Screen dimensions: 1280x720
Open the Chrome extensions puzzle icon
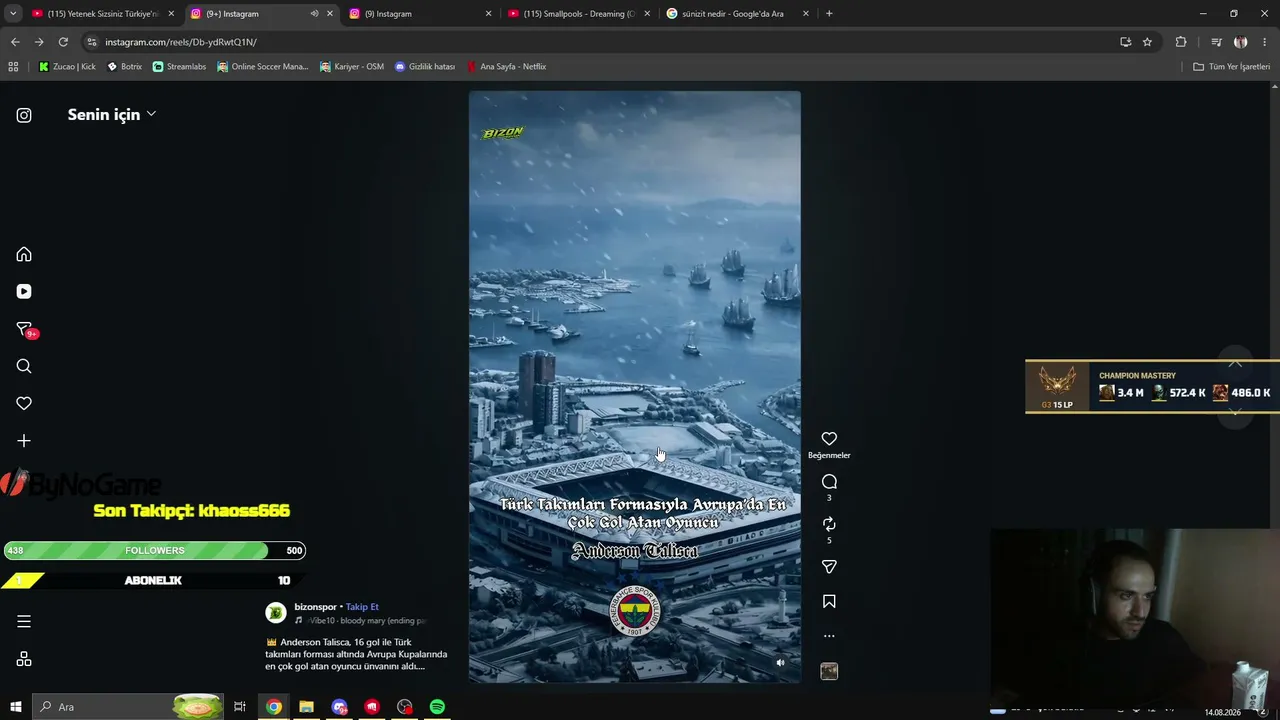point(1181,42)
